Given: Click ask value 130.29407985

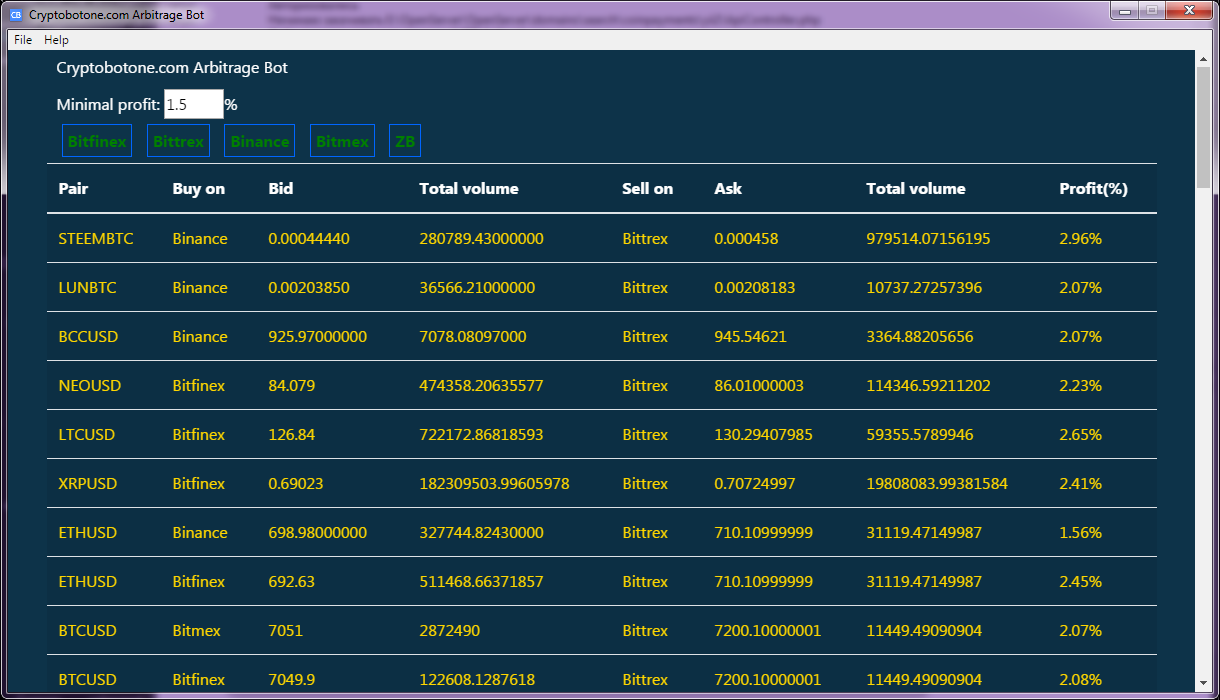Looking at the screenshot, I should point(764,435).
